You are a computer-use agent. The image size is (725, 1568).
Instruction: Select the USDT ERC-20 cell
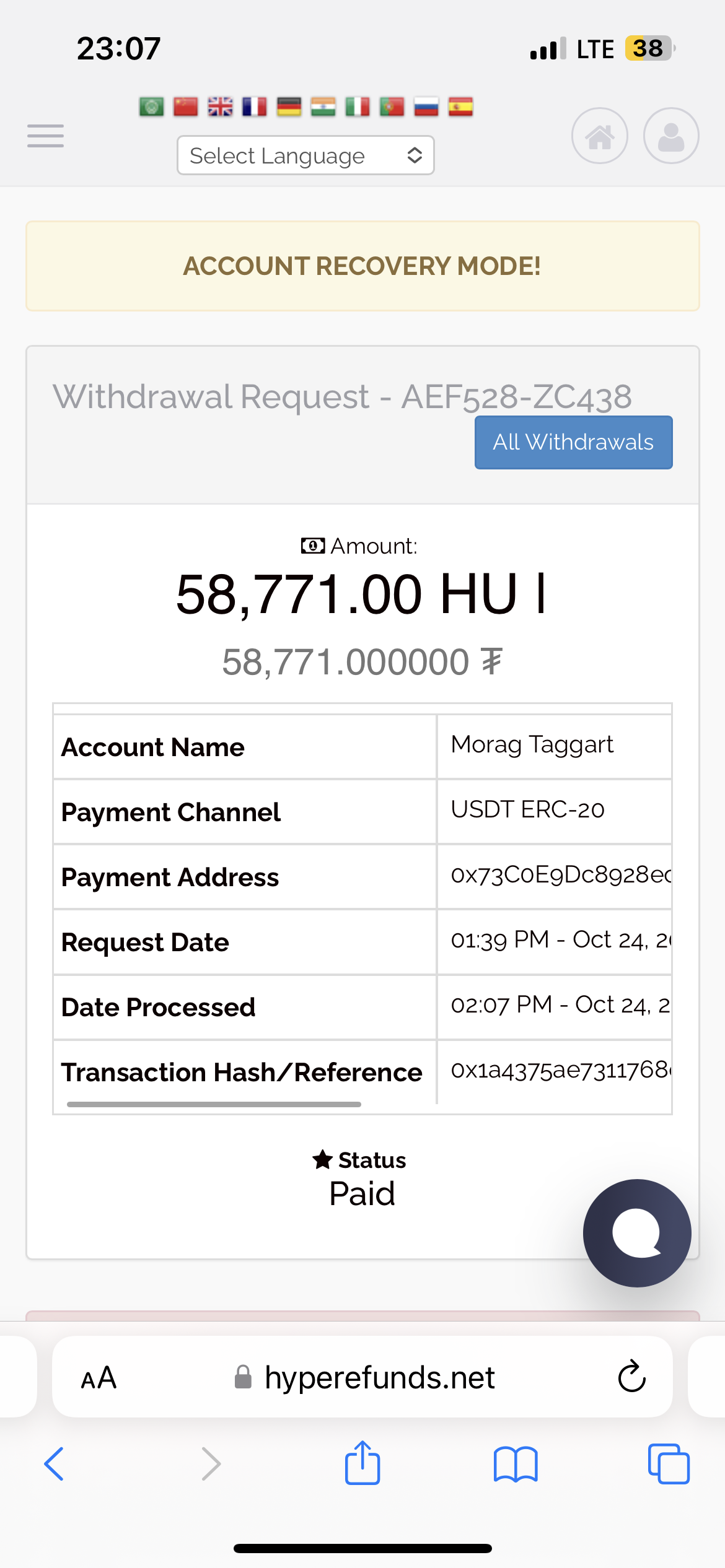554,811
